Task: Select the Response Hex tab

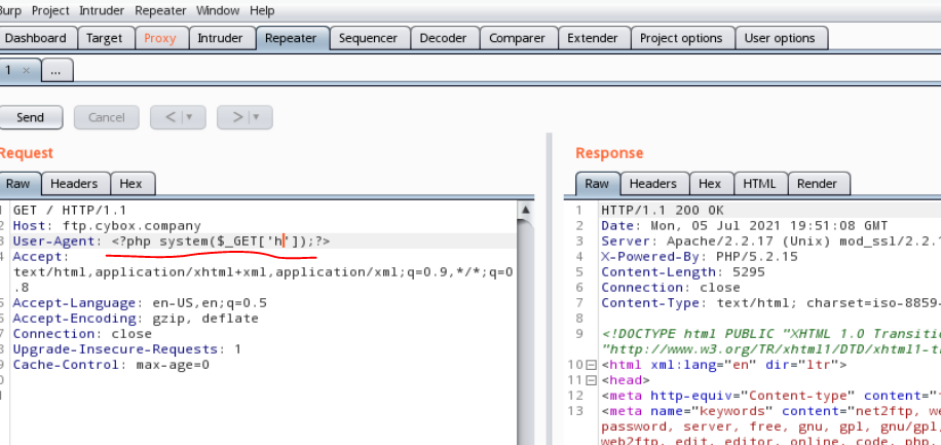Action: 709,184
